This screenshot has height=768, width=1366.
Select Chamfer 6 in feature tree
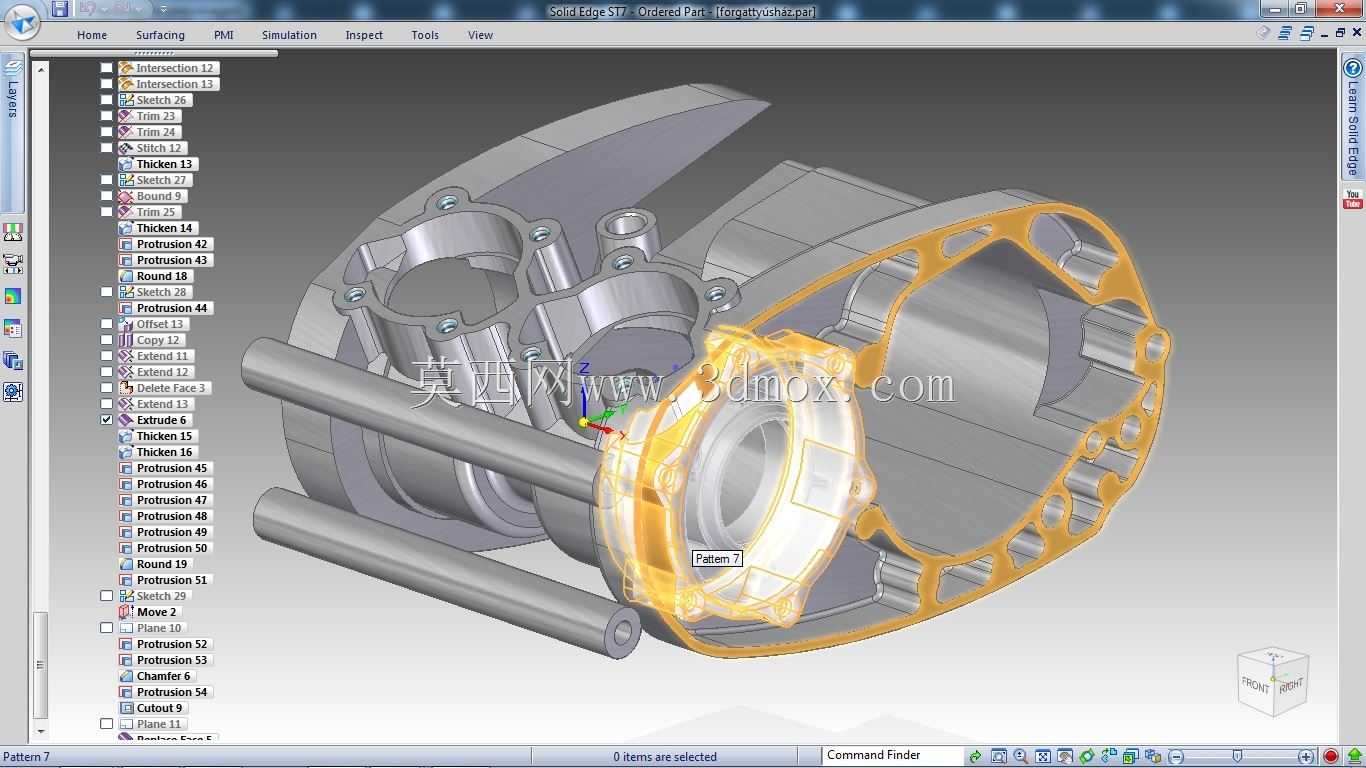pos(156,676)
